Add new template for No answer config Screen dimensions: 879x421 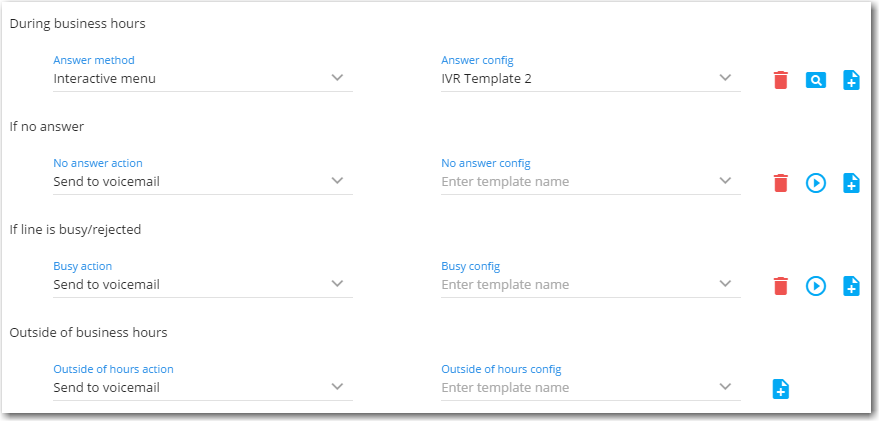pos(851,183)
